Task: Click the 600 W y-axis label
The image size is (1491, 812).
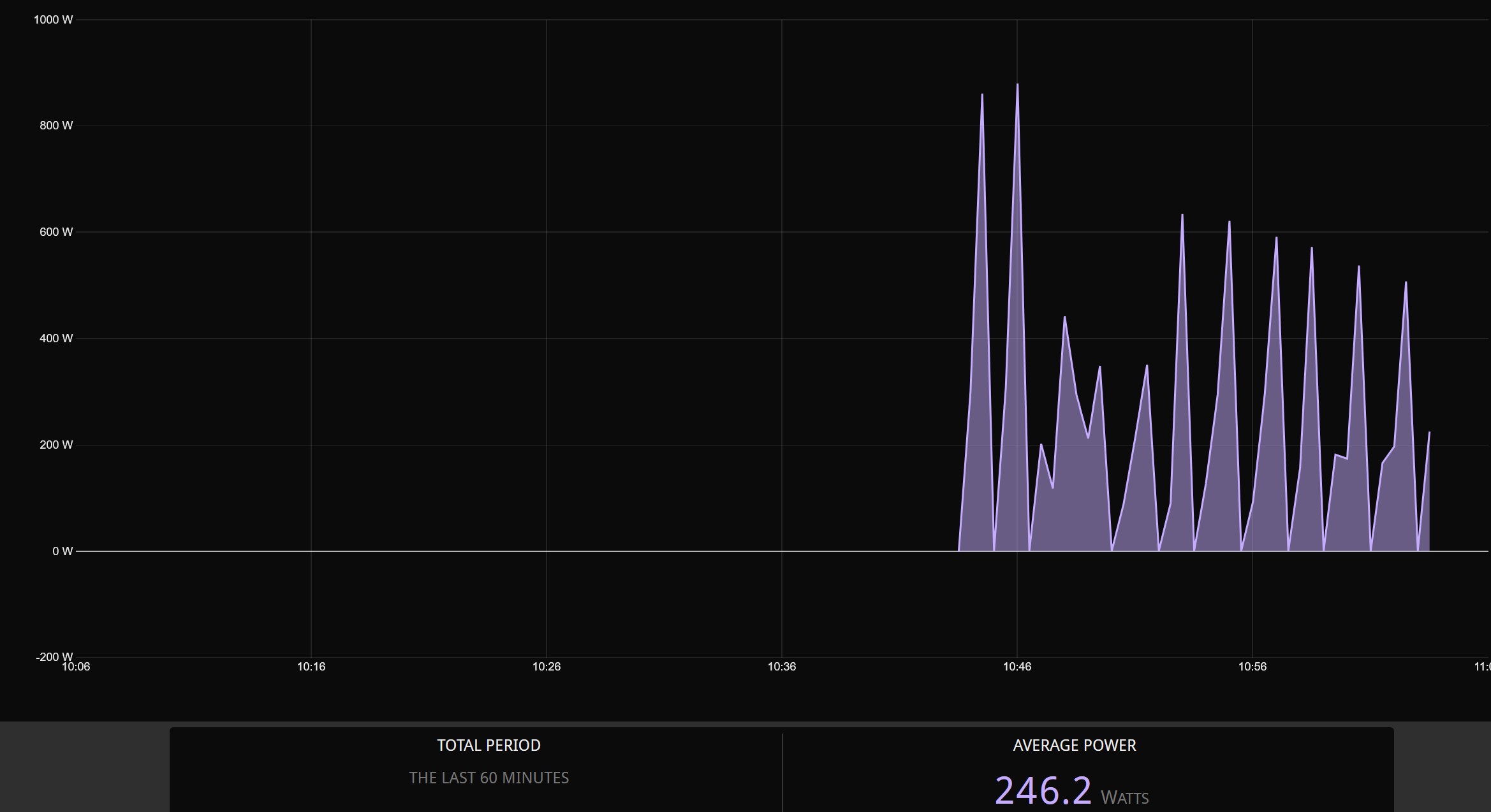Action: coord(56,232)
